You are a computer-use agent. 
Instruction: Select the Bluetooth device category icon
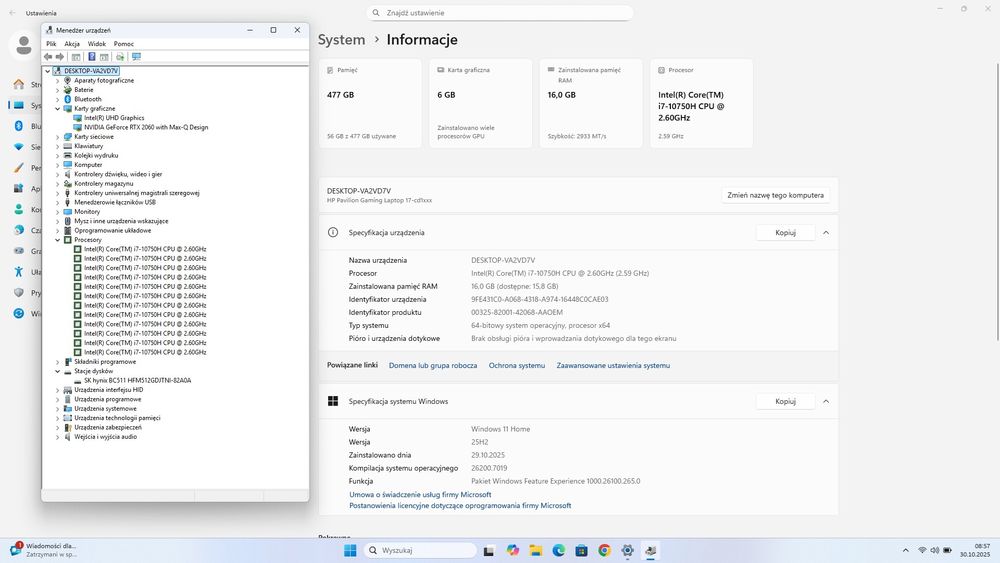click(x=68, y=99)
